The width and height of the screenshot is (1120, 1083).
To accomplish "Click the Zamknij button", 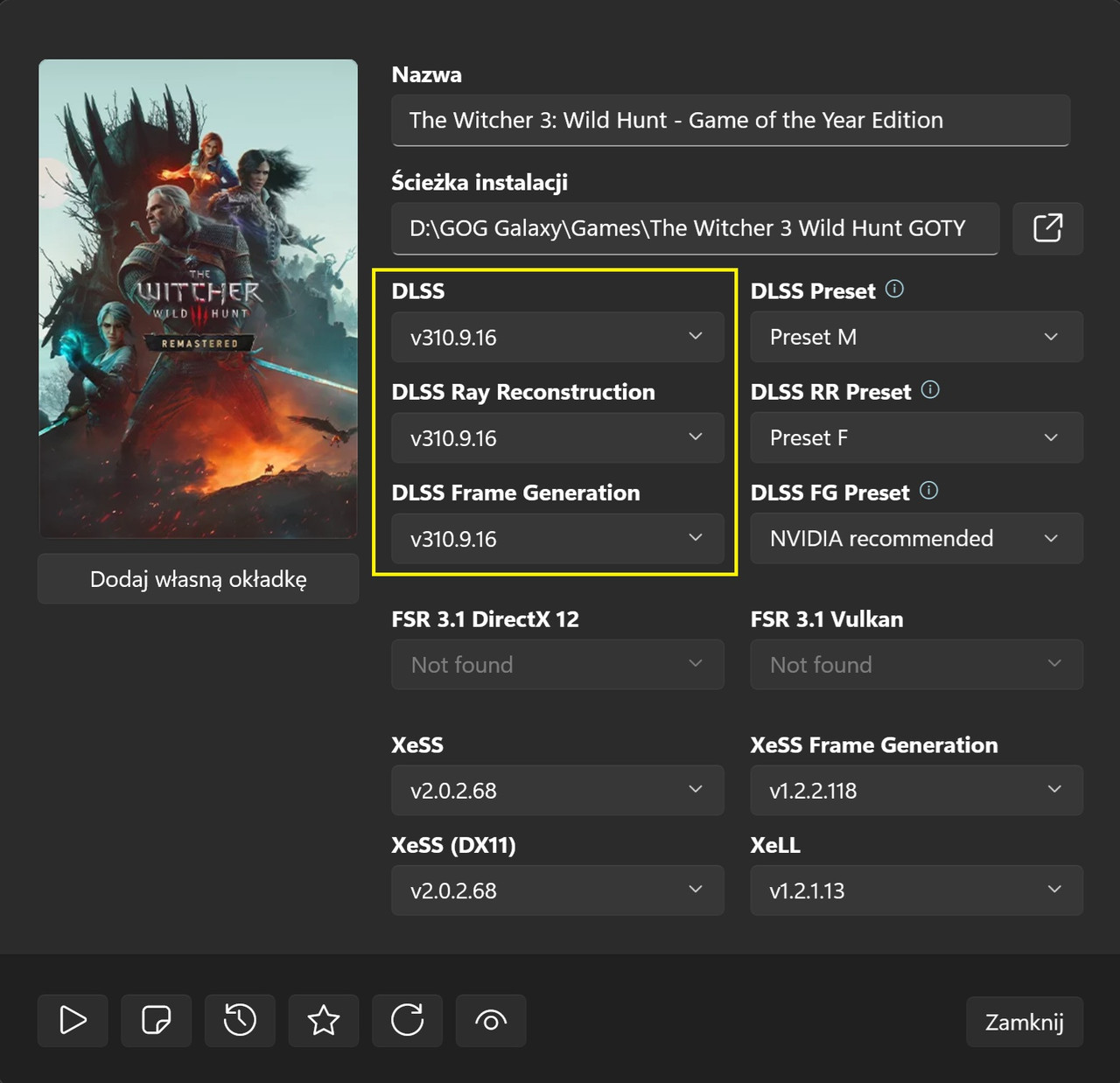I will tap(1025, 1022).
